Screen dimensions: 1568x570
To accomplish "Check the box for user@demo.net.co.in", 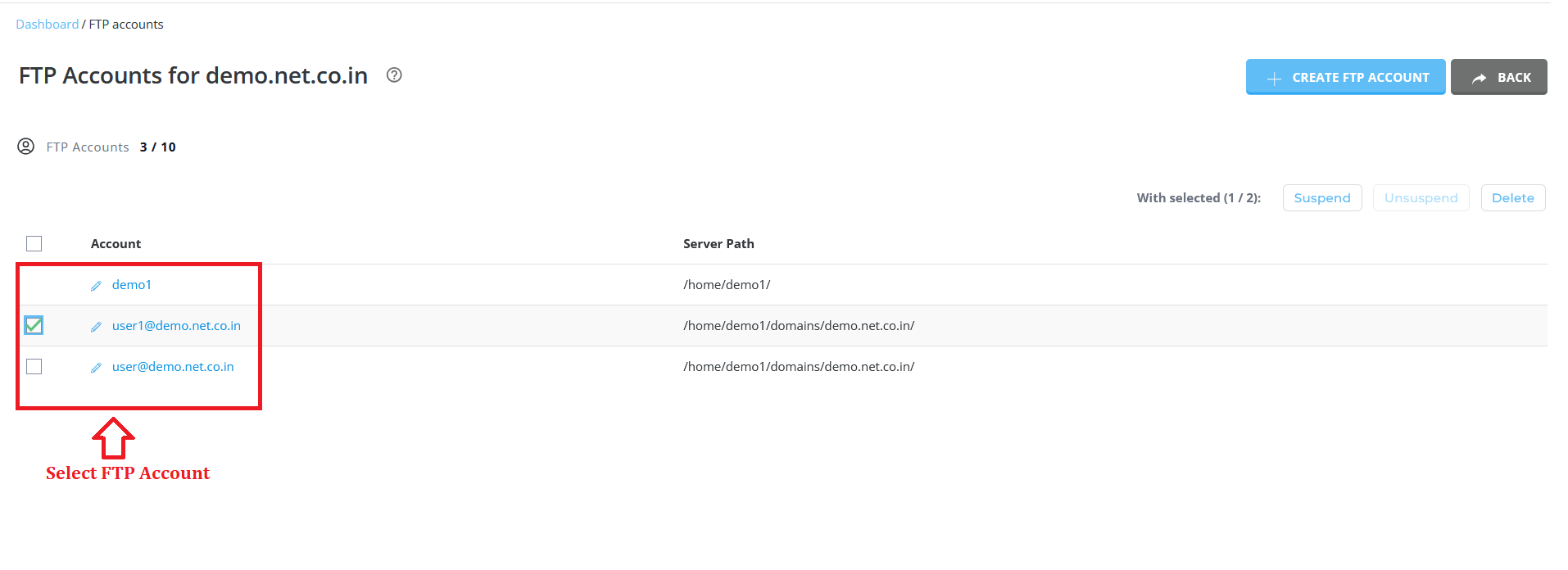I will 34,366.
